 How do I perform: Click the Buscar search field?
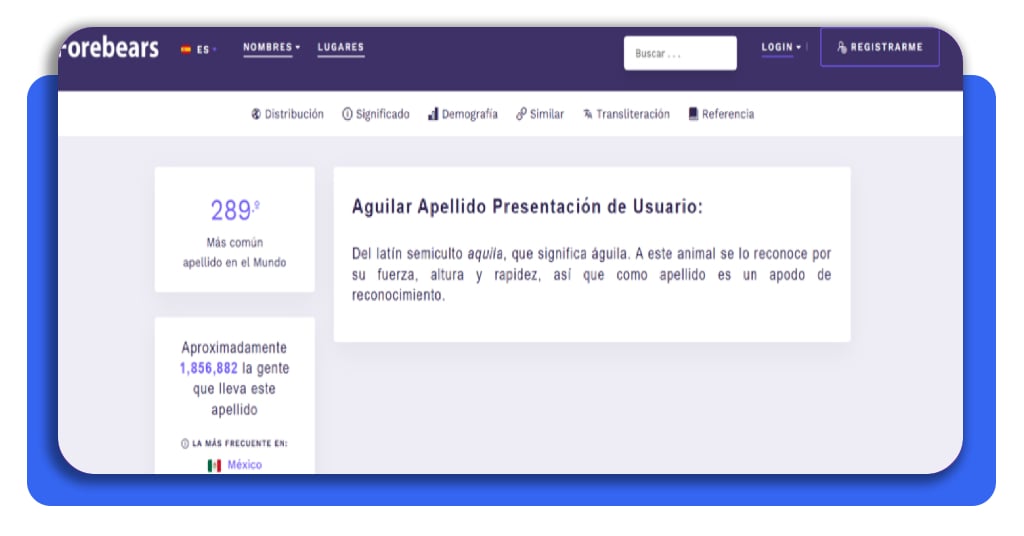(x=680, y=53)
